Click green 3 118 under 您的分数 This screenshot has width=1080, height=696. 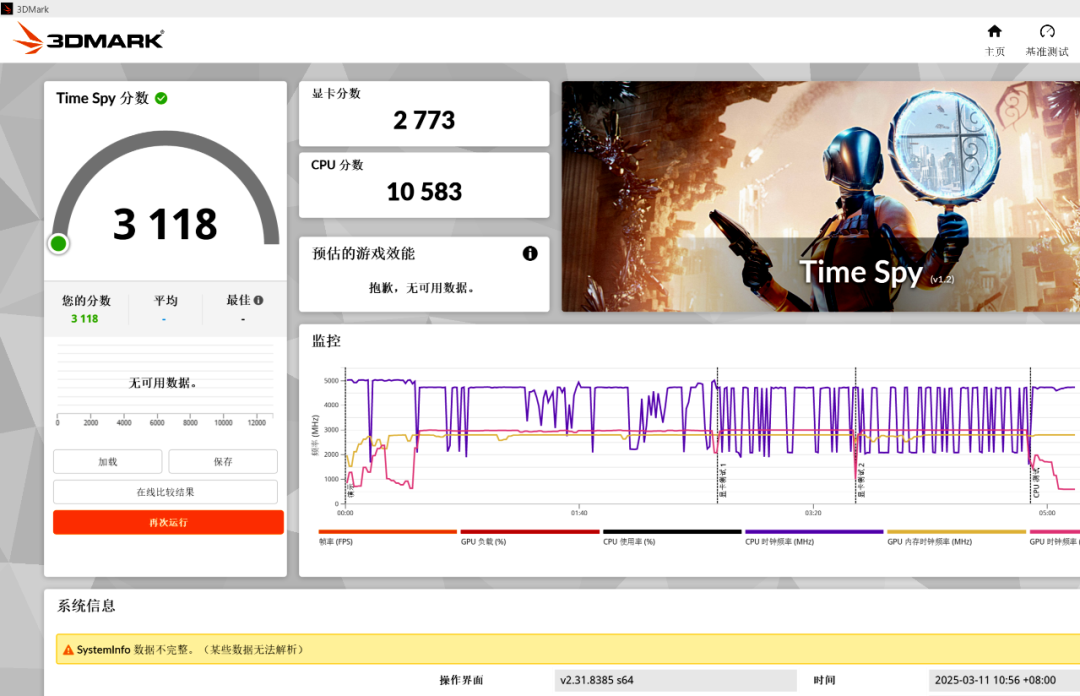[x=85, y=319]
